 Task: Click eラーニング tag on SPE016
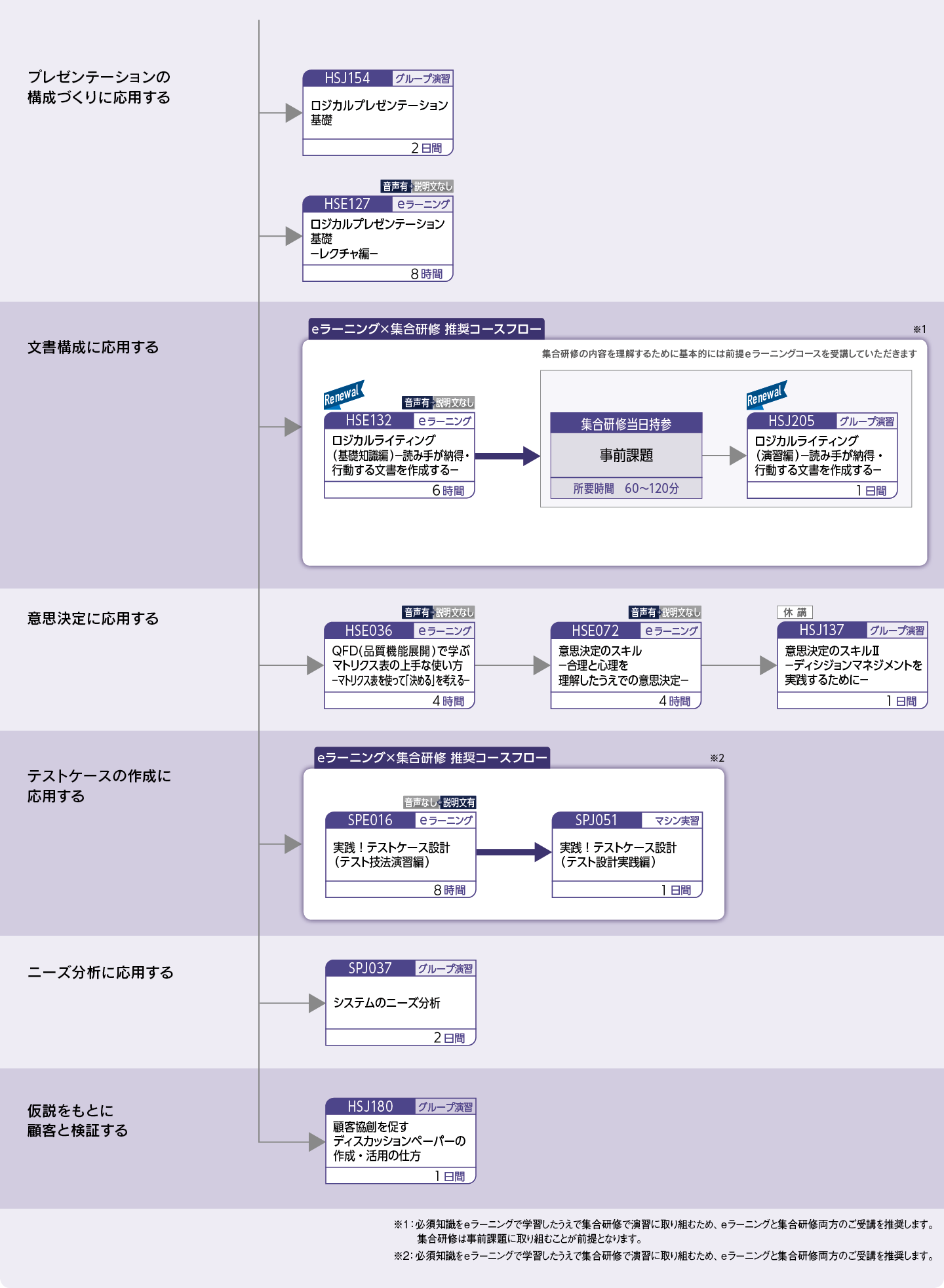446,821
